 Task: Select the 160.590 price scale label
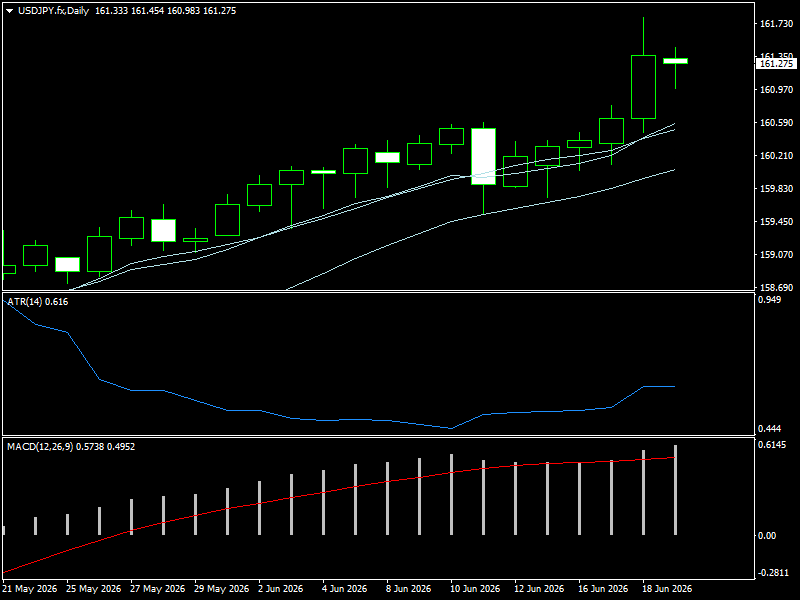777,122
